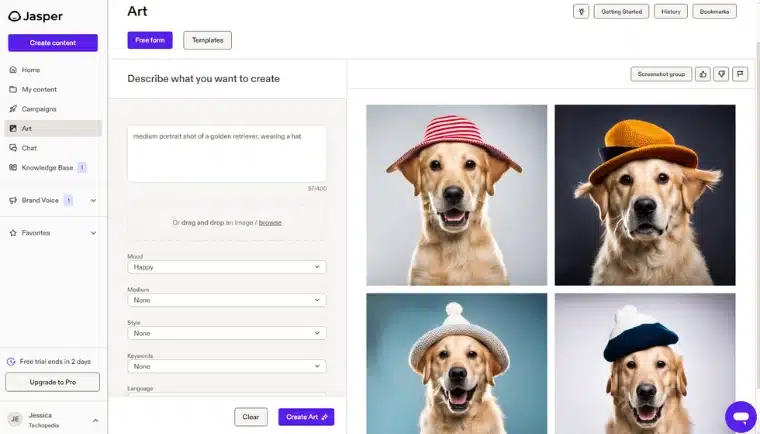This screenshot has width=760, height=434.
Task: Expand the Favorites section
Action: tap(93, 233)
